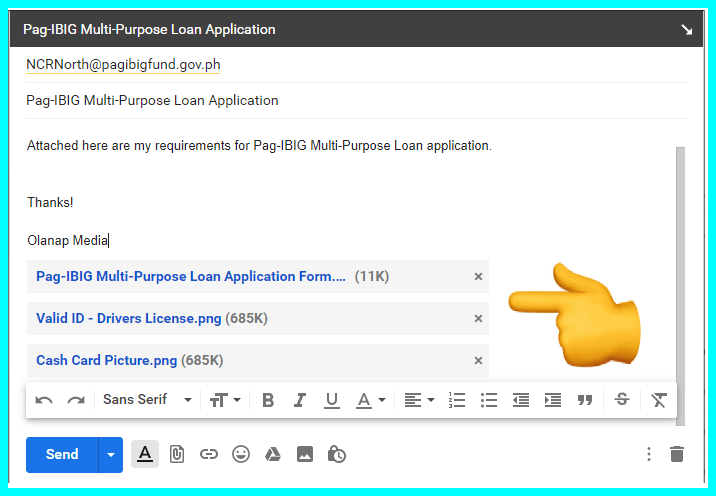716x496 pixels.
Task: Click the blue Send button
Action: (62, 454)
